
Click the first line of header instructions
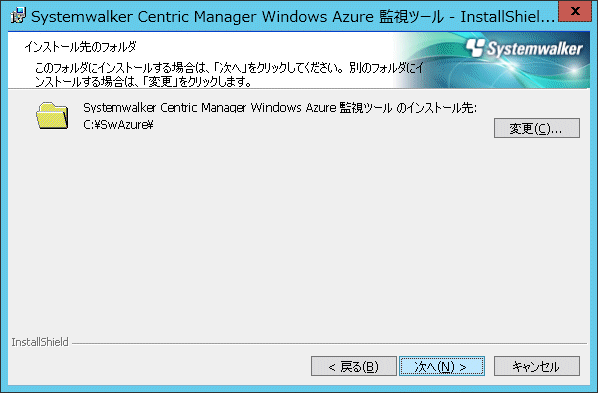[x=229, y=68]
